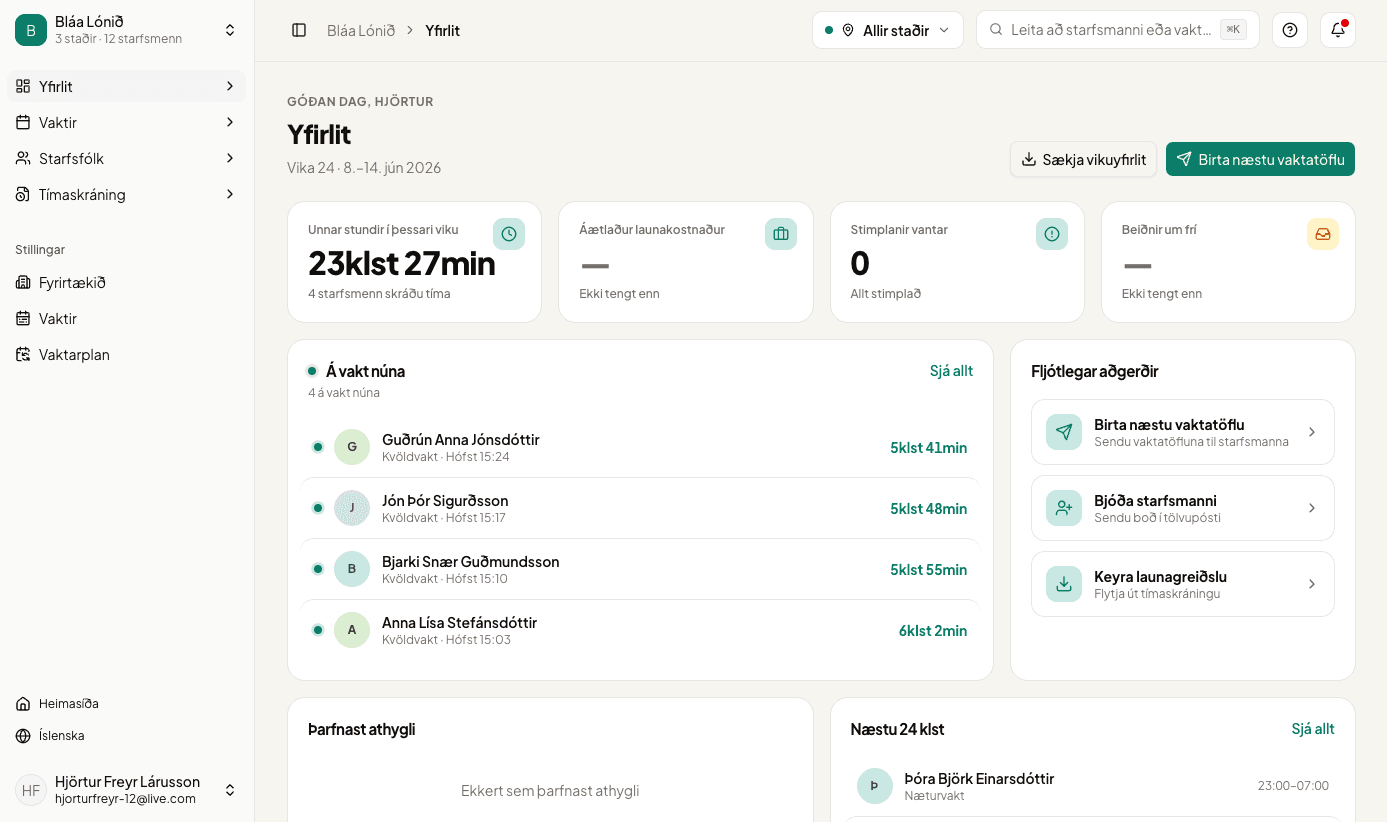Image resolution: width=1387 pixels, height=822 pixels.
Task: Click the Bláa Lónið logo B icon
Action: (x=31, y=30)
